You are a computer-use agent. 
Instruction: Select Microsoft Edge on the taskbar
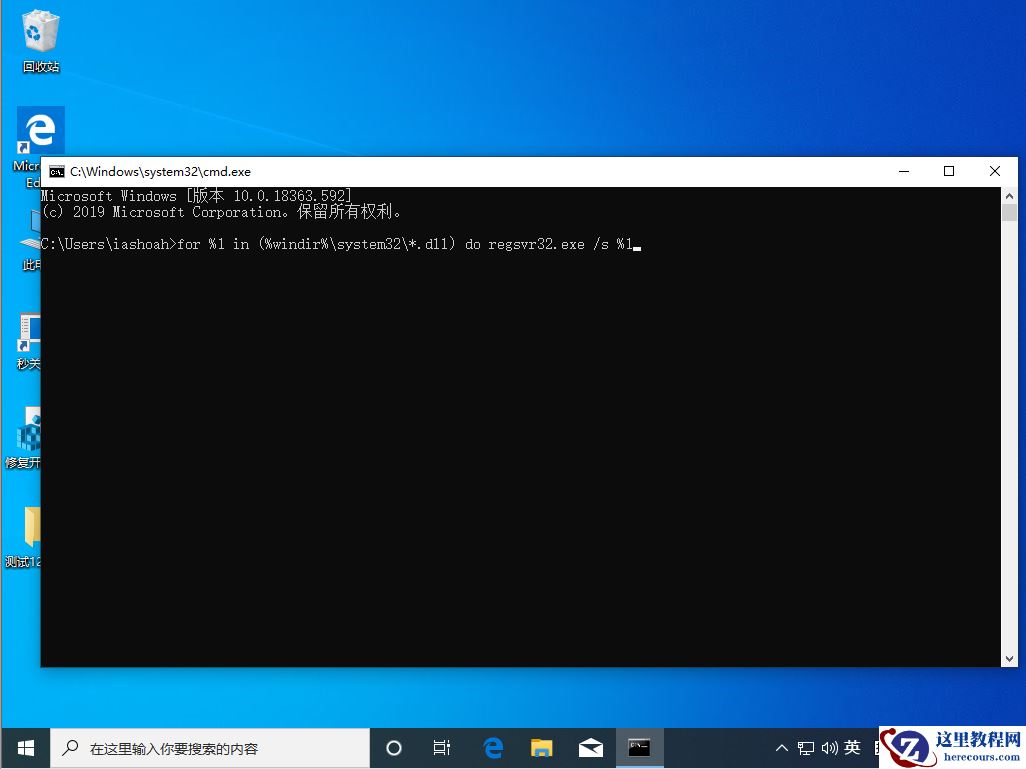tap(492, 747)
